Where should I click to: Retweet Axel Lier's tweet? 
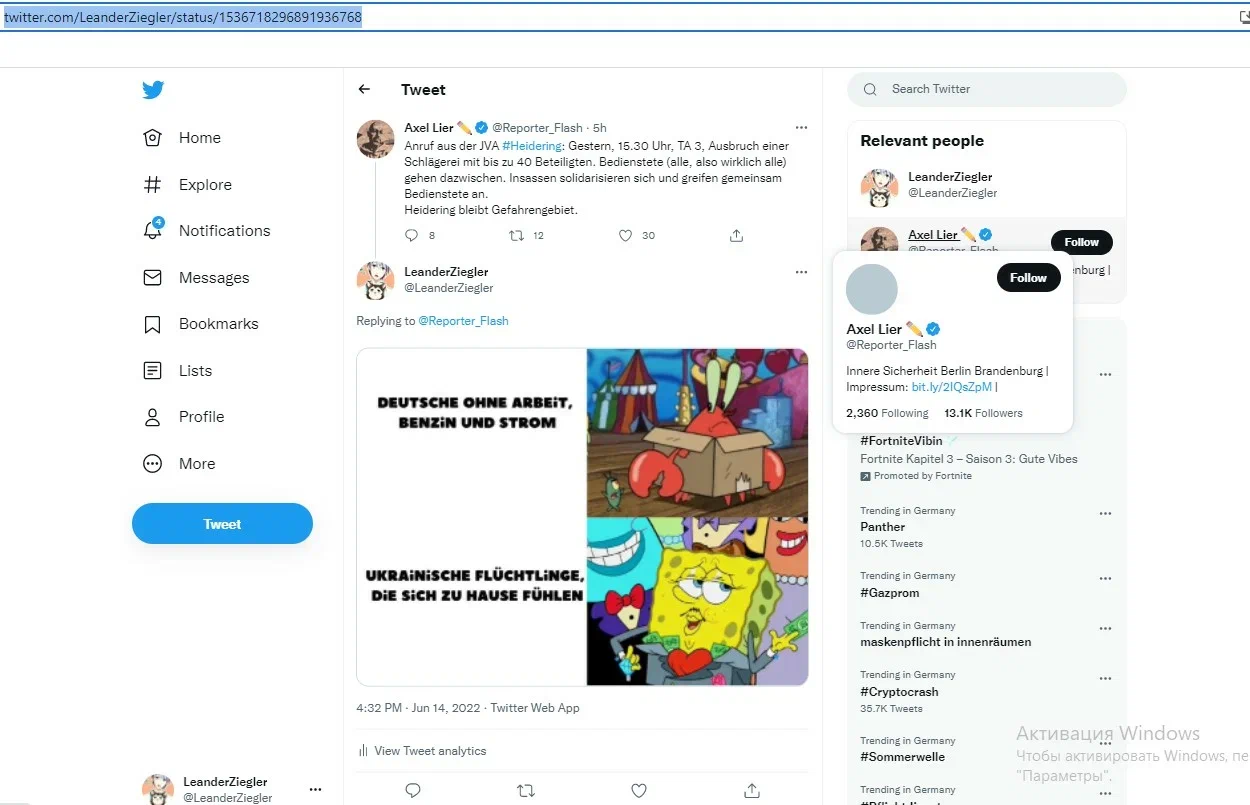(x=516, y=236)
